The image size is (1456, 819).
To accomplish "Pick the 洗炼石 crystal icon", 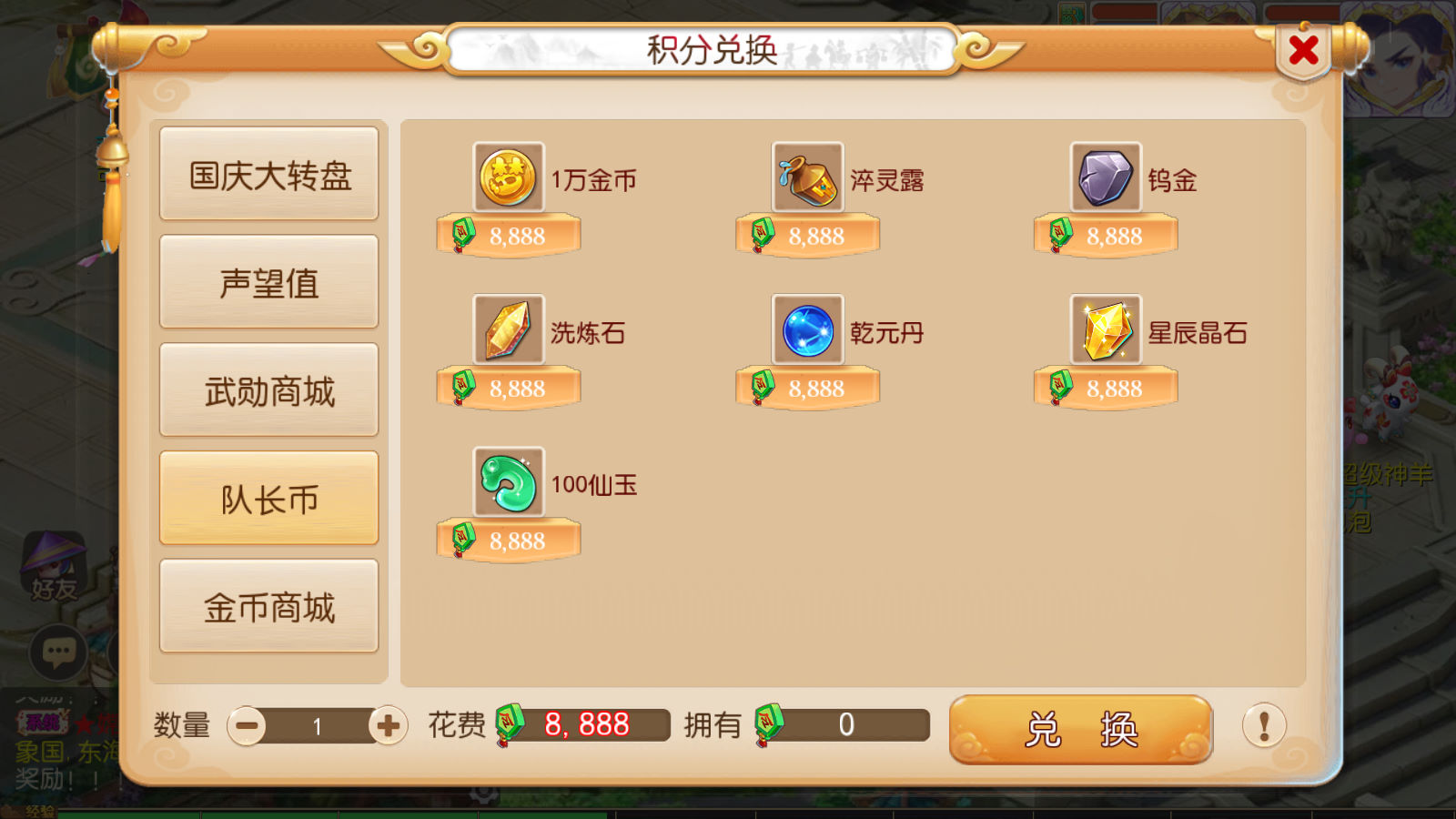I will [x=509, y=329].
